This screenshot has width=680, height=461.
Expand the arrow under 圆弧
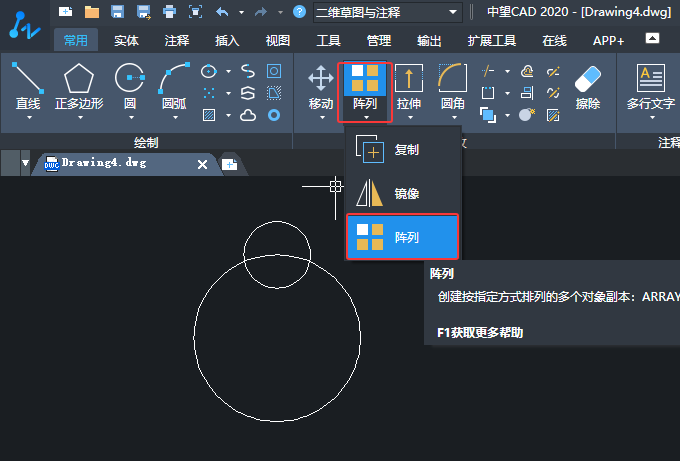click(175, 118)
